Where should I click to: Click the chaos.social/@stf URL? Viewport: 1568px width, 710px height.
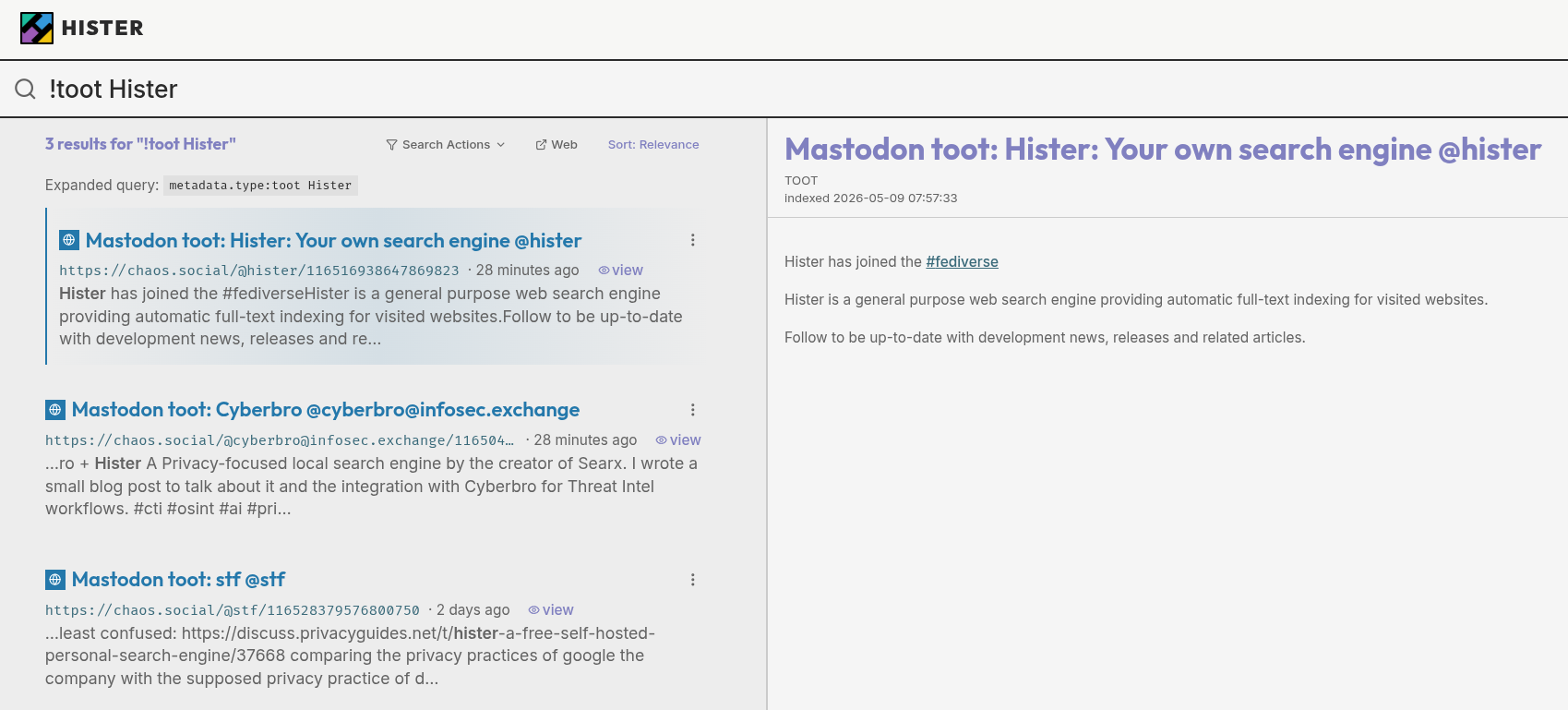click(x=233, y=610)
